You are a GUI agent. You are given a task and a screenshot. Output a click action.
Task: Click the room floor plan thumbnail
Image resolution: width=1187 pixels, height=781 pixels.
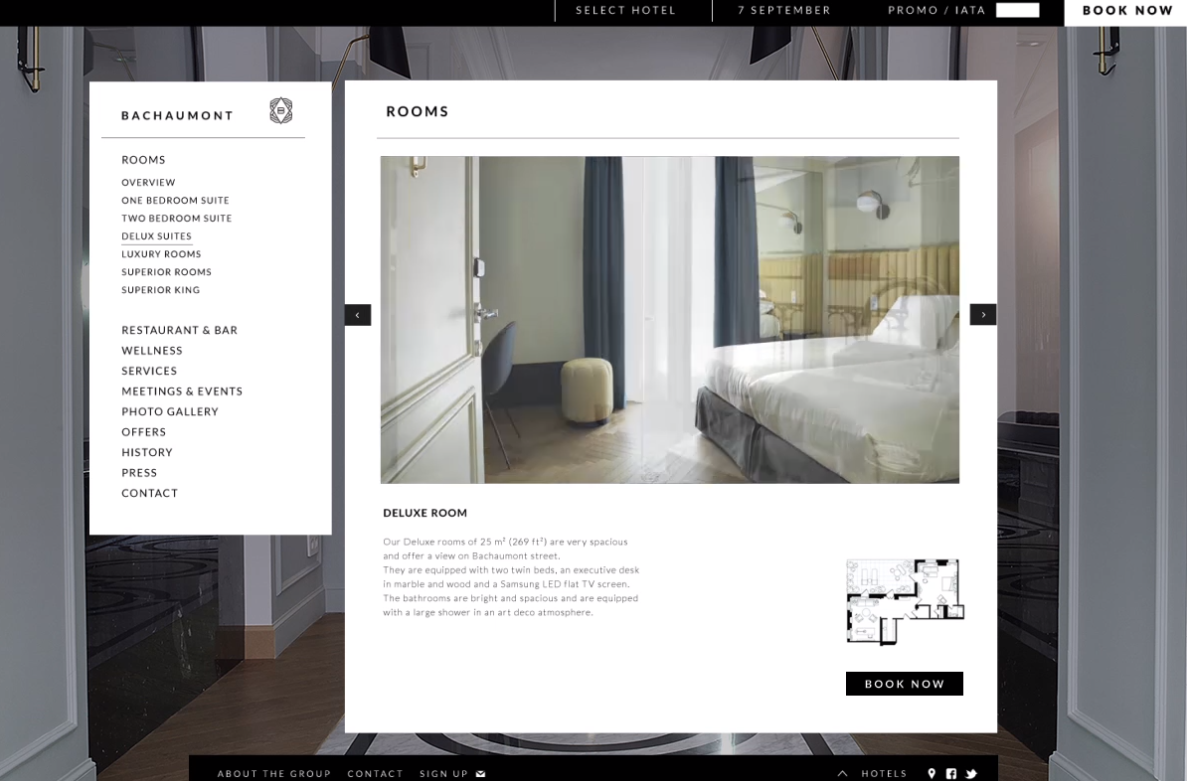coord(905,600)
